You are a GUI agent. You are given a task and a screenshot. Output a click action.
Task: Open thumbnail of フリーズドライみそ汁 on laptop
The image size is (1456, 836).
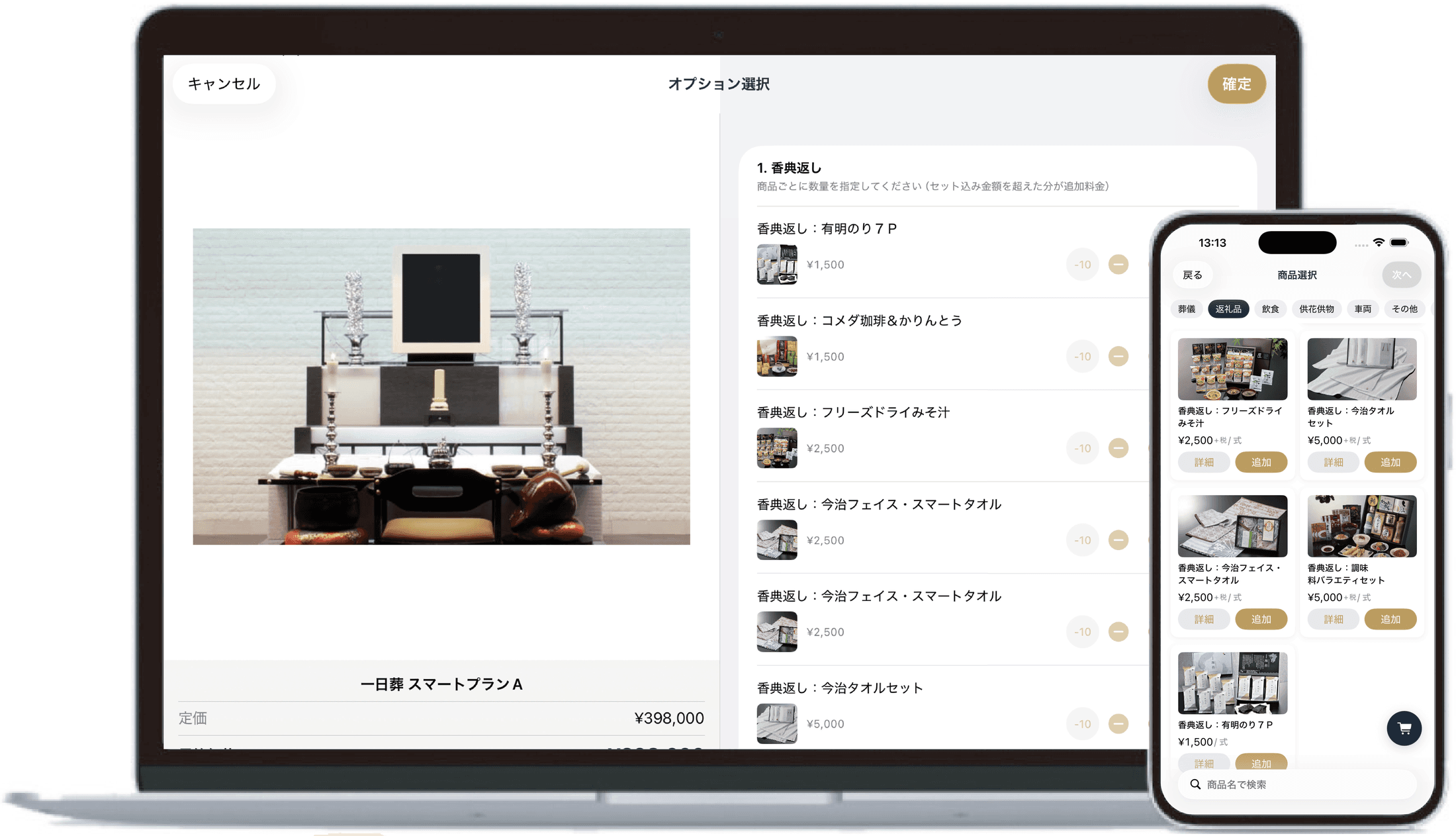(x=777, y=449)
